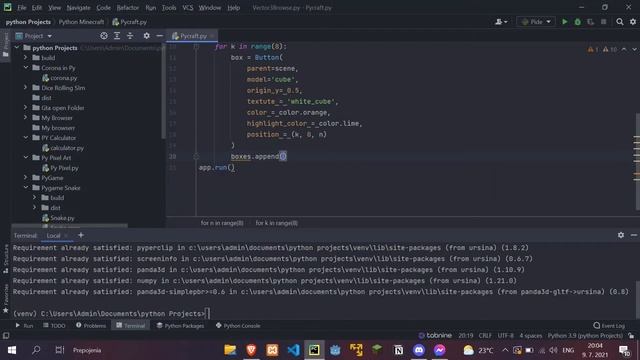Click terminal command prompt input
The width and height of the screenshot is (640, 360).
[x=208, y=313]
